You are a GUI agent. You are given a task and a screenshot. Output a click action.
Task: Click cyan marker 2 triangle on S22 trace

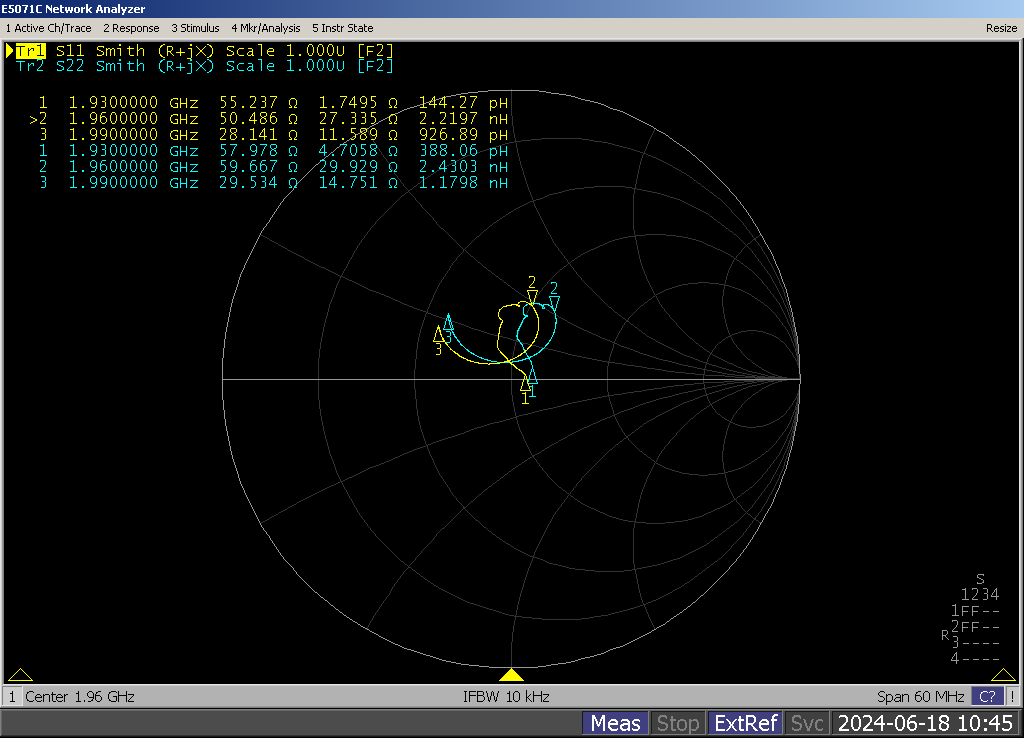pyautogui.click(x=554, y=301)
